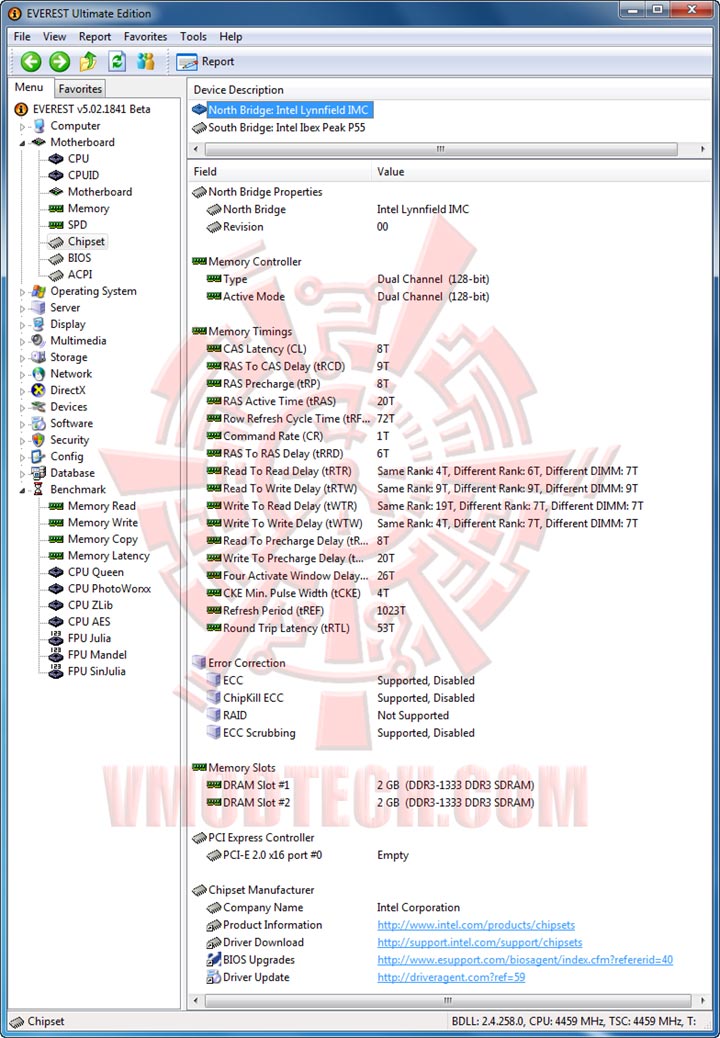Image resolution: width=720 pixels, height=1038 pixels.
Task: Select the BIOS tree item
Action: (x=79, y=258)
